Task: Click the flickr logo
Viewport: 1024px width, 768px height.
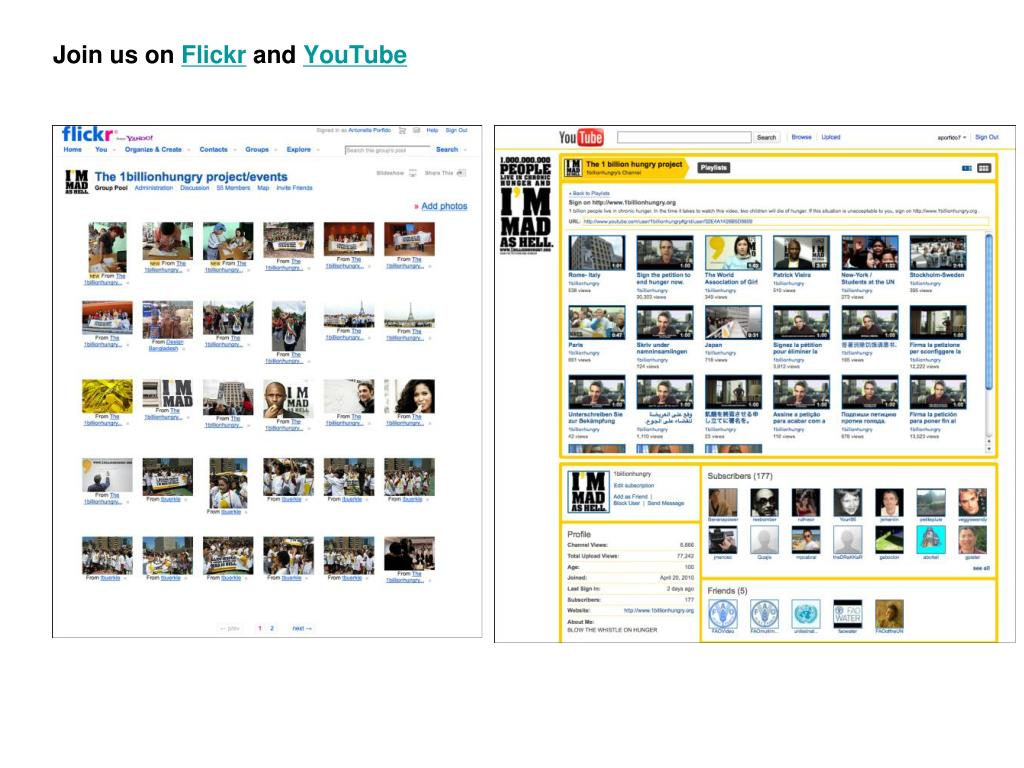Action: click(x=88, y=134)
